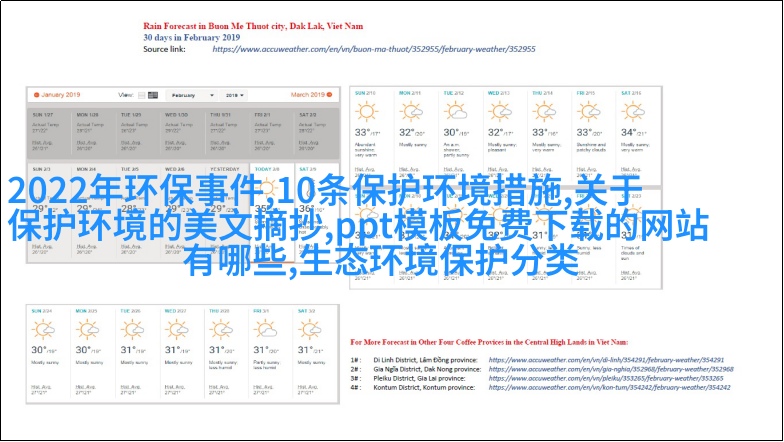Click the Hist. Avg. link under SUN 2/24
The height and width of the screenshot is (442, 784).
tap(42, 386)
